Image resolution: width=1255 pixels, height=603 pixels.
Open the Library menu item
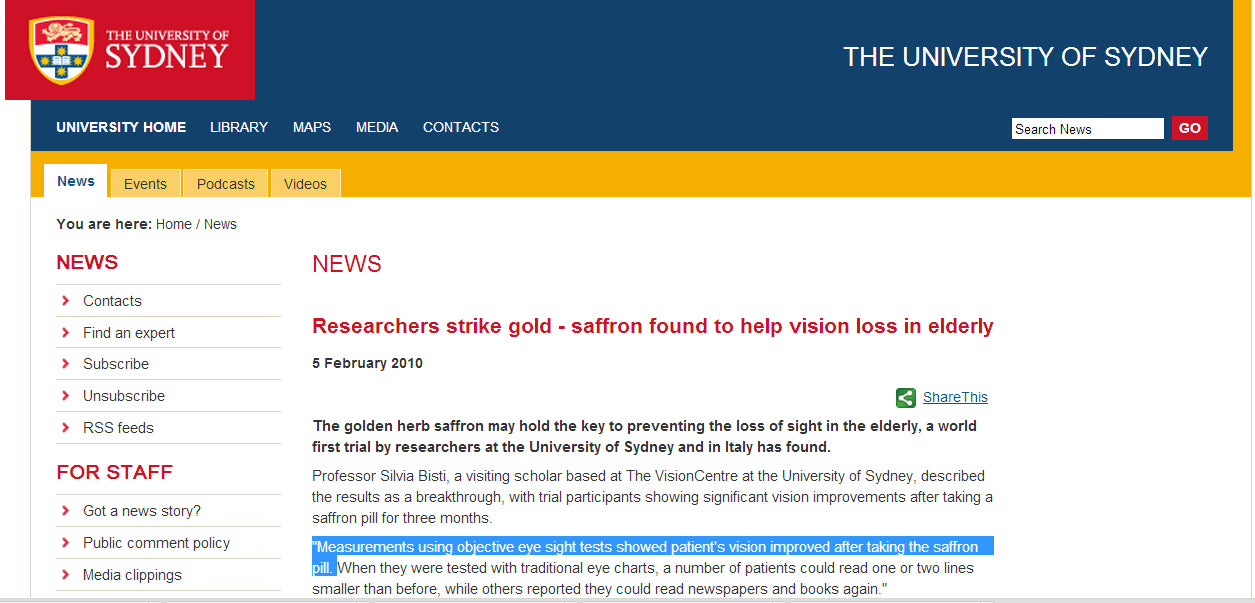238,127
